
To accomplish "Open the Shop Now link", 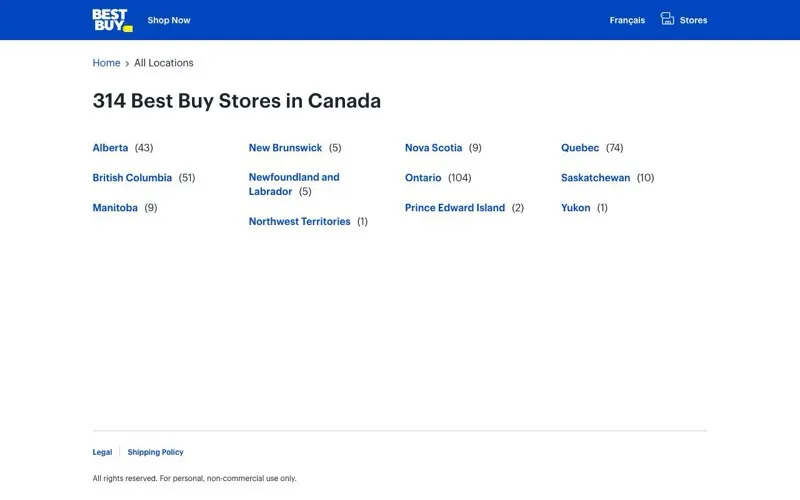I will click(169, 20).
